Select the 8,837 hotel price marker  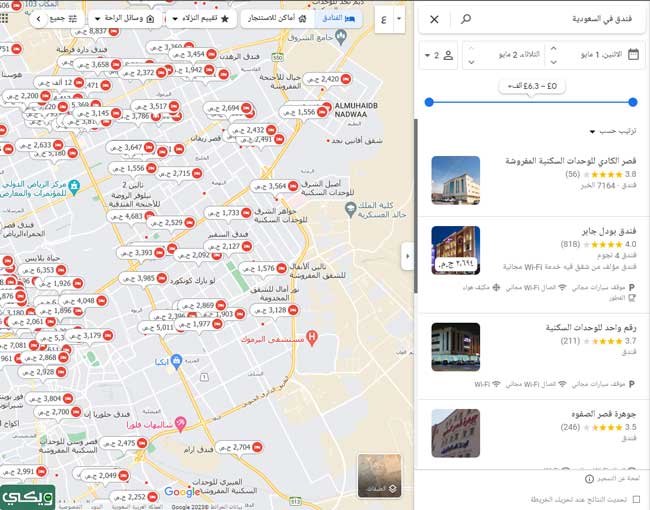pyautogui.click(x=95, y=32)
